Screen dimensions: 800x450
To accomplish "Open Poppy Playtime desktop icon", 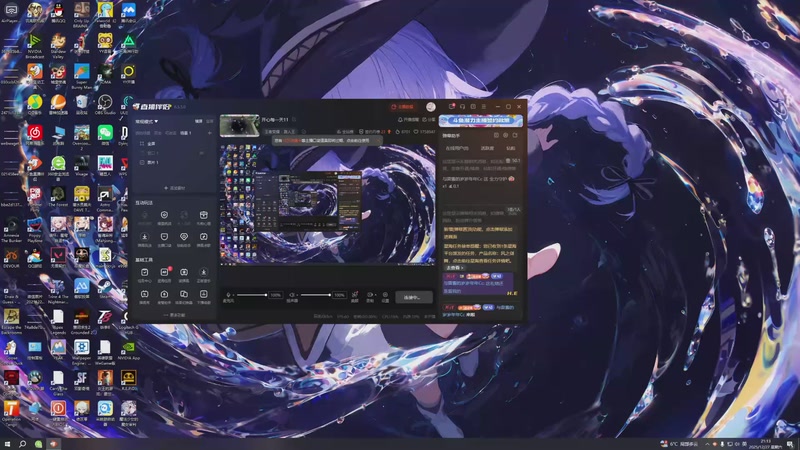I will [x=35, y=230].
